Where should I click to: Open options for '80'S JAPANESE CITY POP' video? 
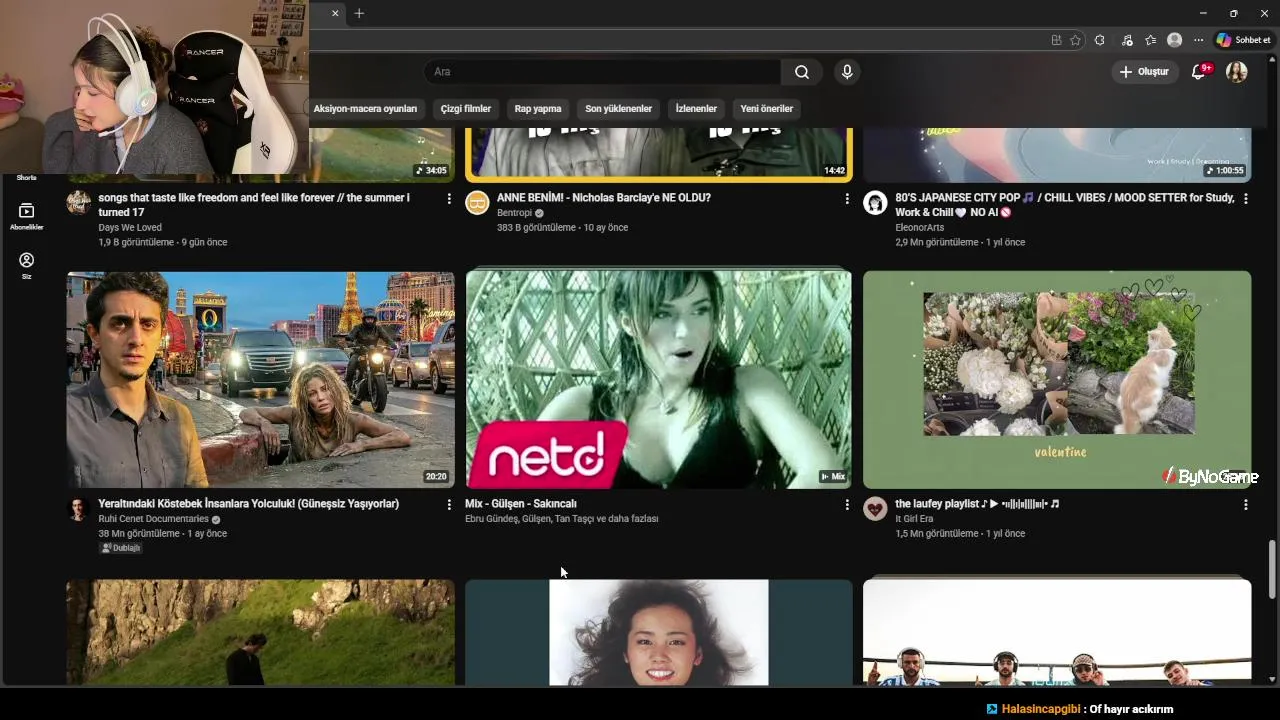coord(1245,199)
